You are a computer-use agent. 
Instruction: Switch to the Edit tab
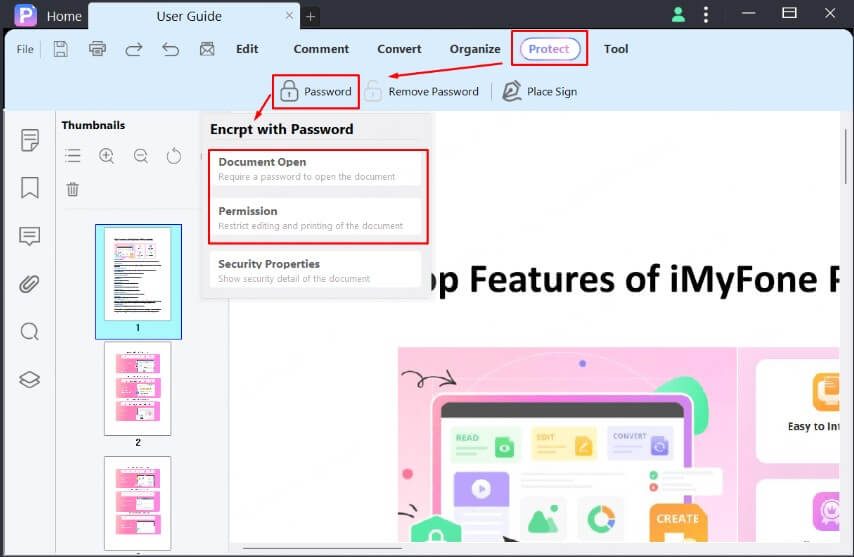tap(247, 49)
